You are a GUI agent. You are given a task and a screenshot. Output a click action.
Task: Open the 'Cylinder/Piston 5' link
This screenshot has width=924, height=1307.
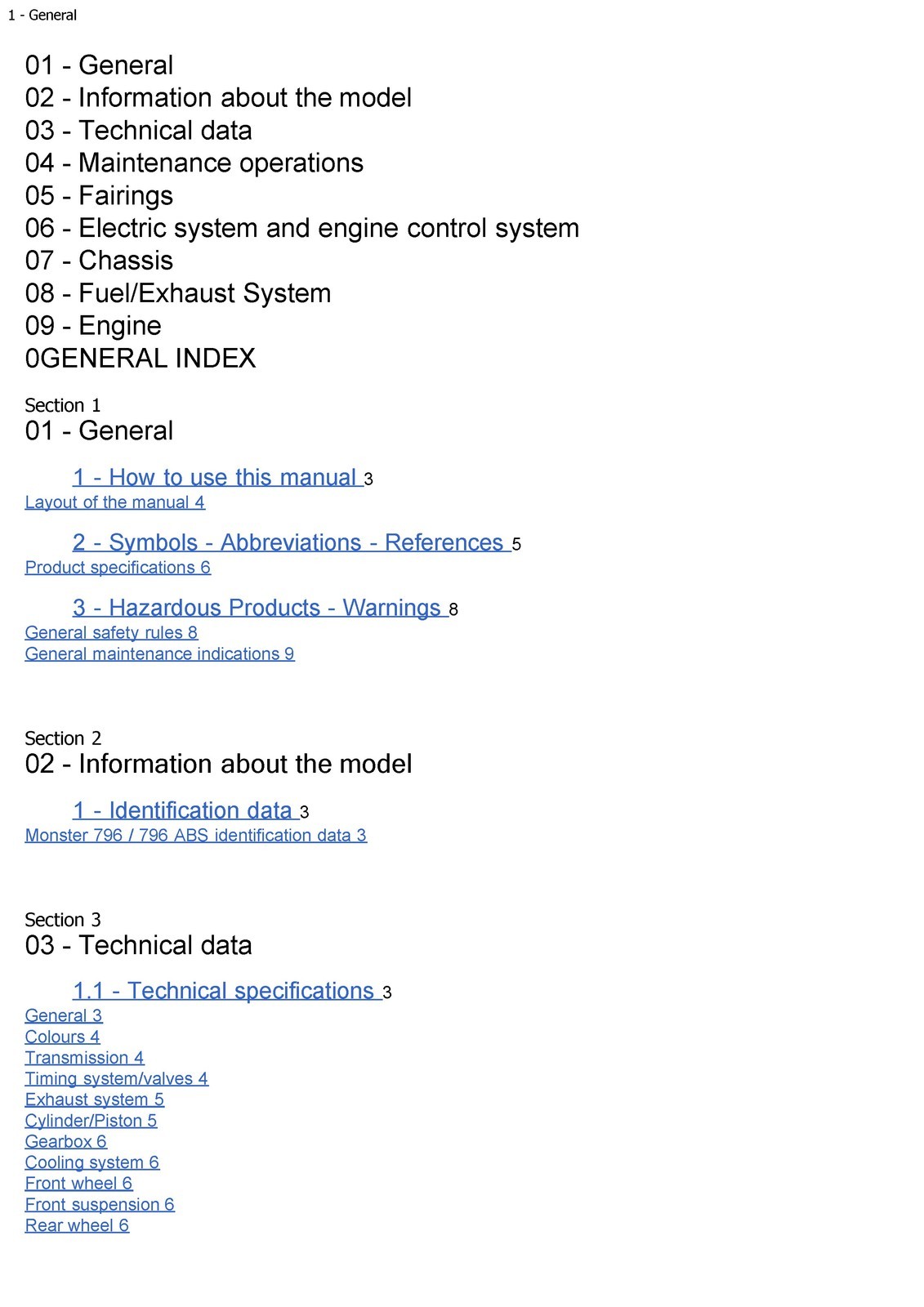[92, 1121]
